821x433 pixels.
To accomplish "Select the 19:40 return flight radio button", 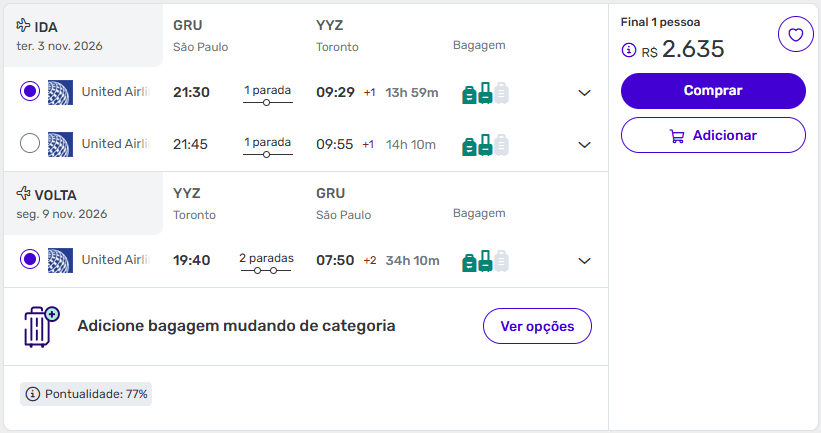I will [30, 260].
